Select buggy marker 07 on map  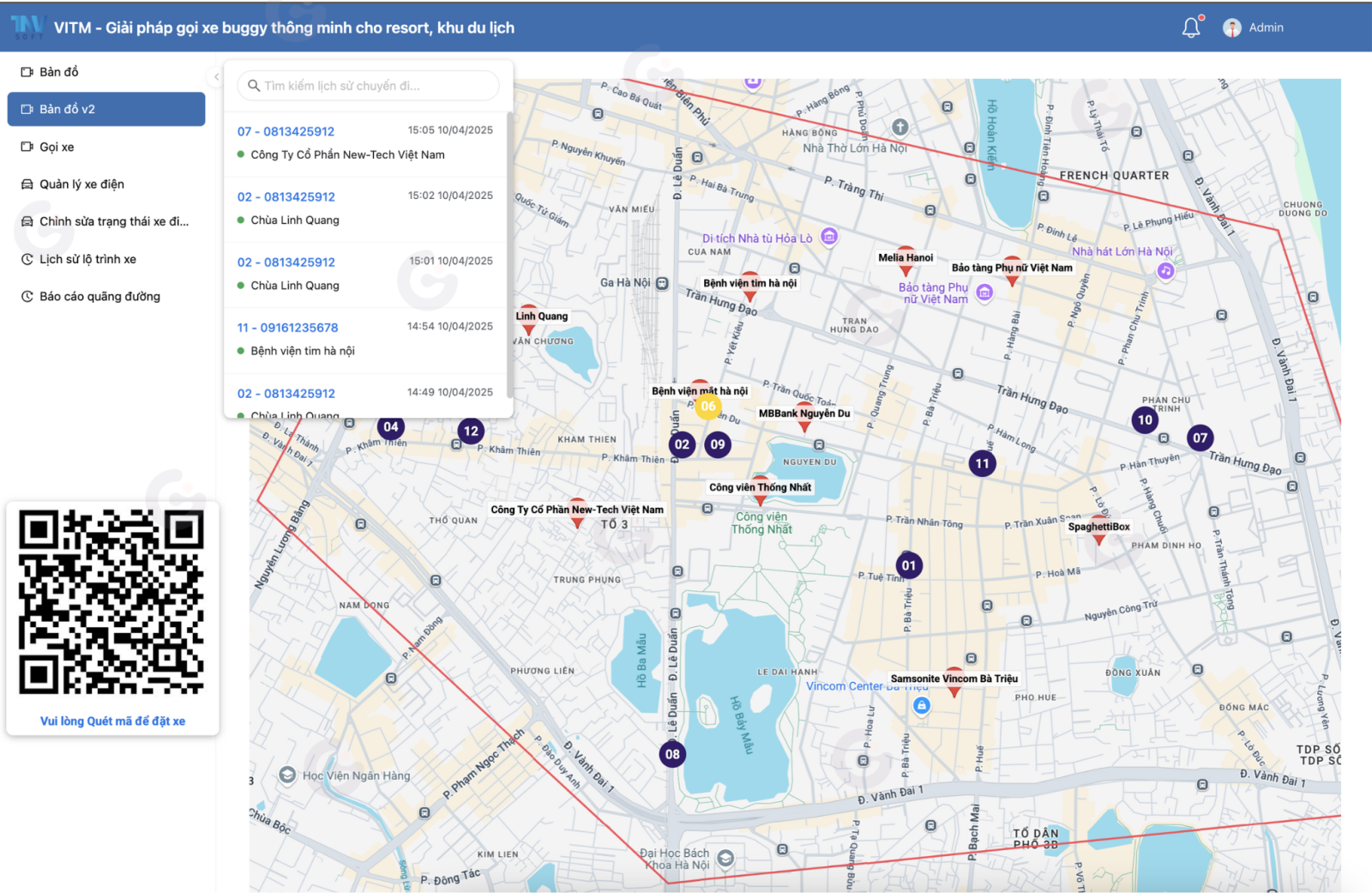tap(1200, 437)
